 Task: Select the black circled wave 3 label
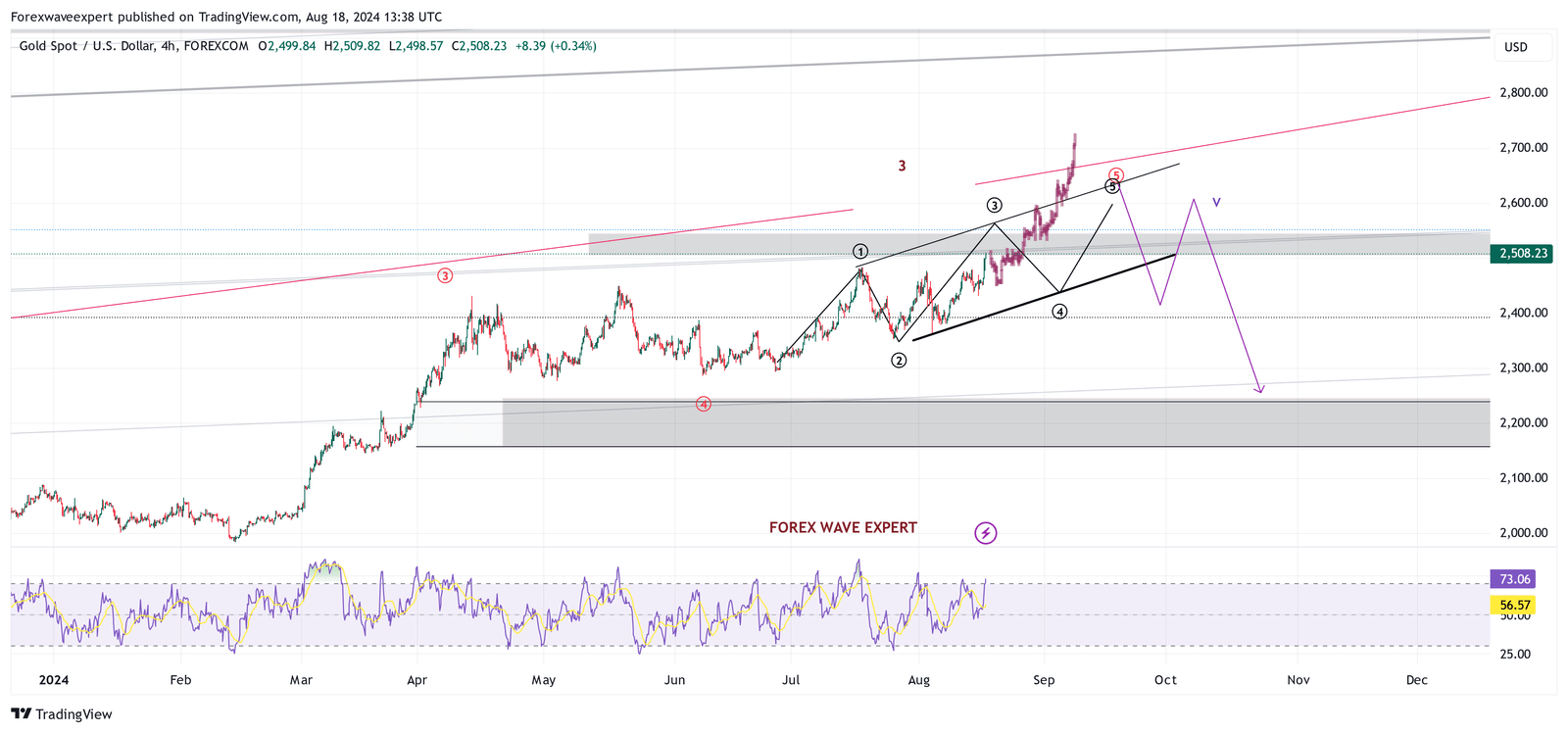pyautogui.click(x=995, y=205)
